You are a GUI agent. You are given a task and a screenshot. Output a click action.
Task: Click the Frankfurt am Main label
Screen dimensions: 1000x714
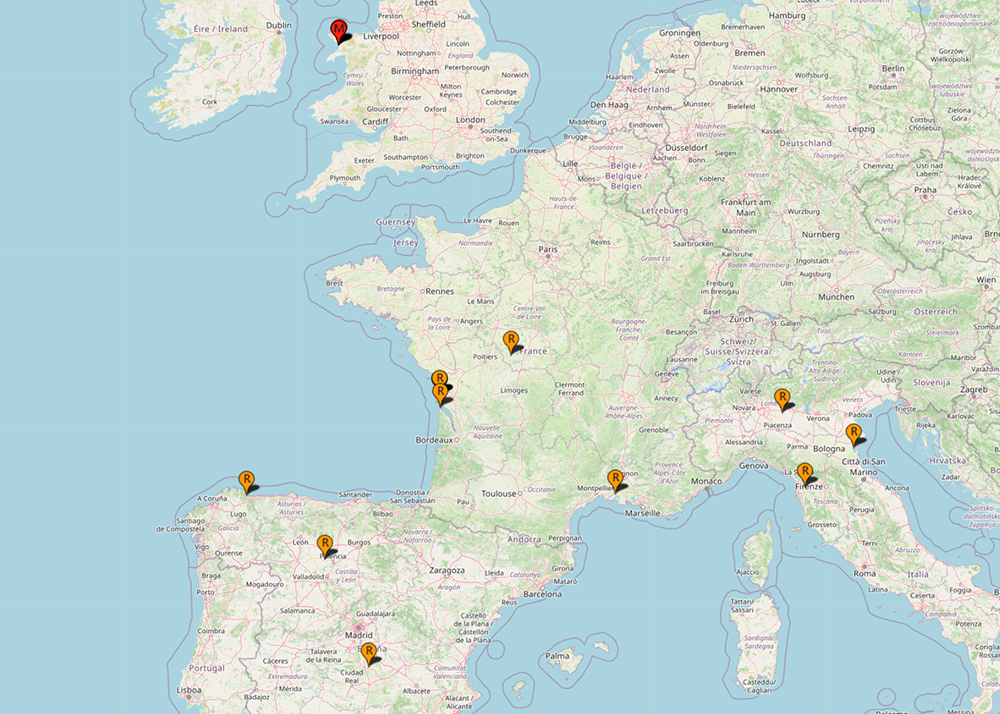point(746,207)
